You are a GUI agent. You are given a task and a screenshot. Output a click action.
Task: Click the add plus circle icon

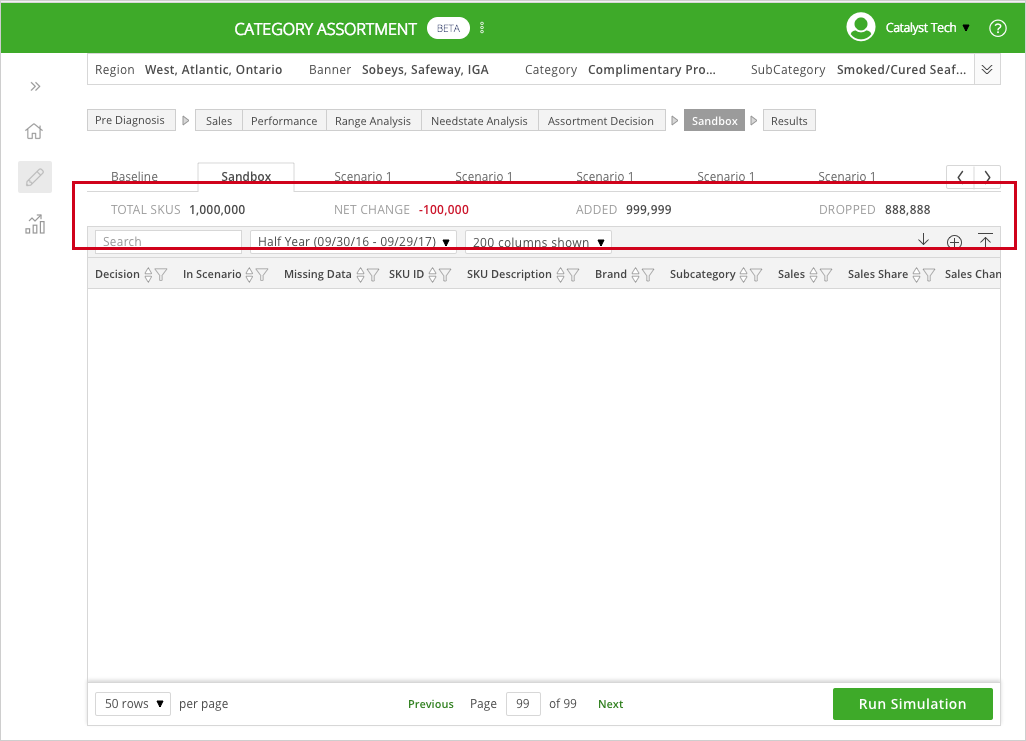954,242
